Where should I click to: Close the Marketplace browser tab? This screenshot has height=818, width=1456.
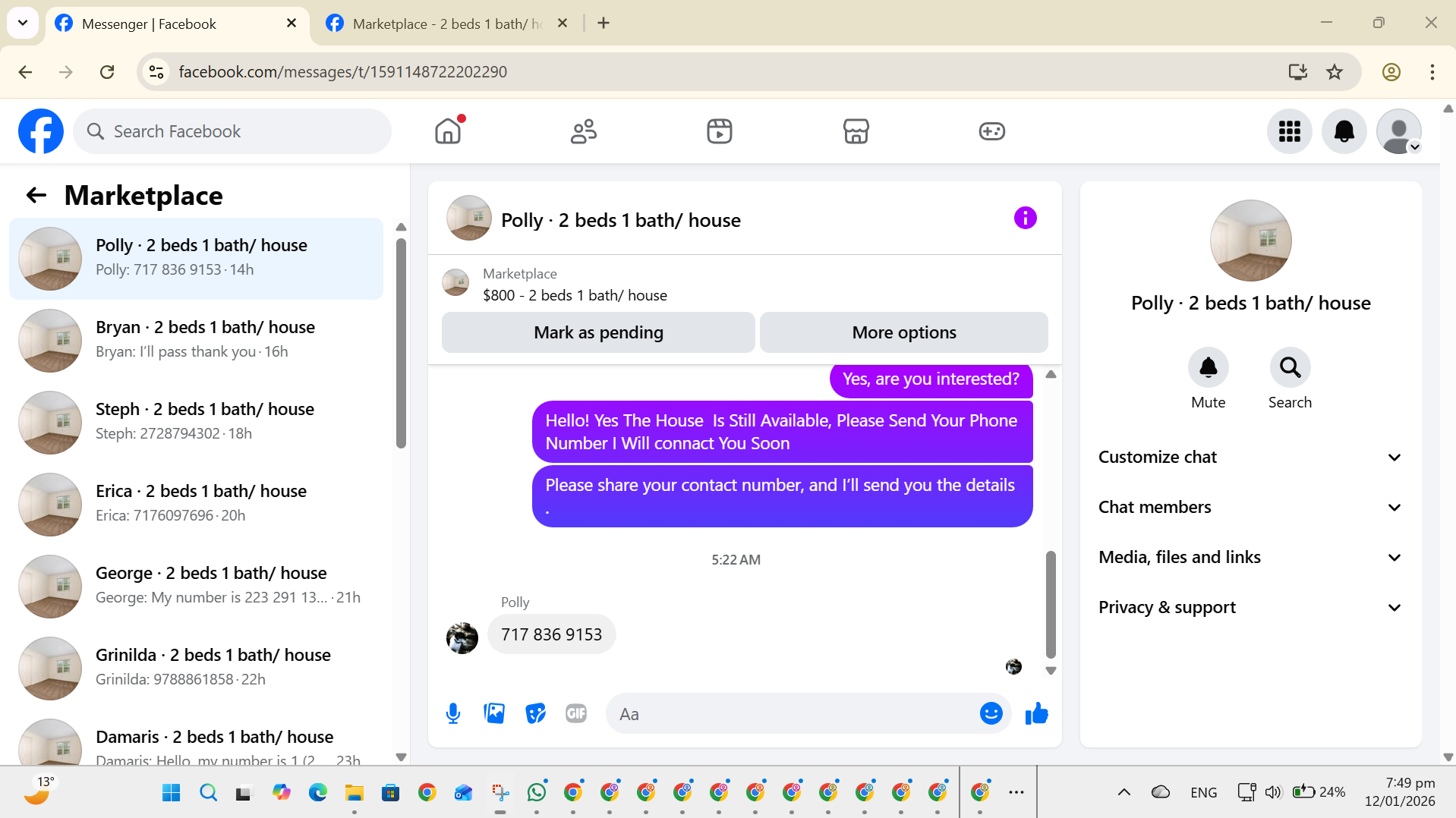(x=563, y=24)
